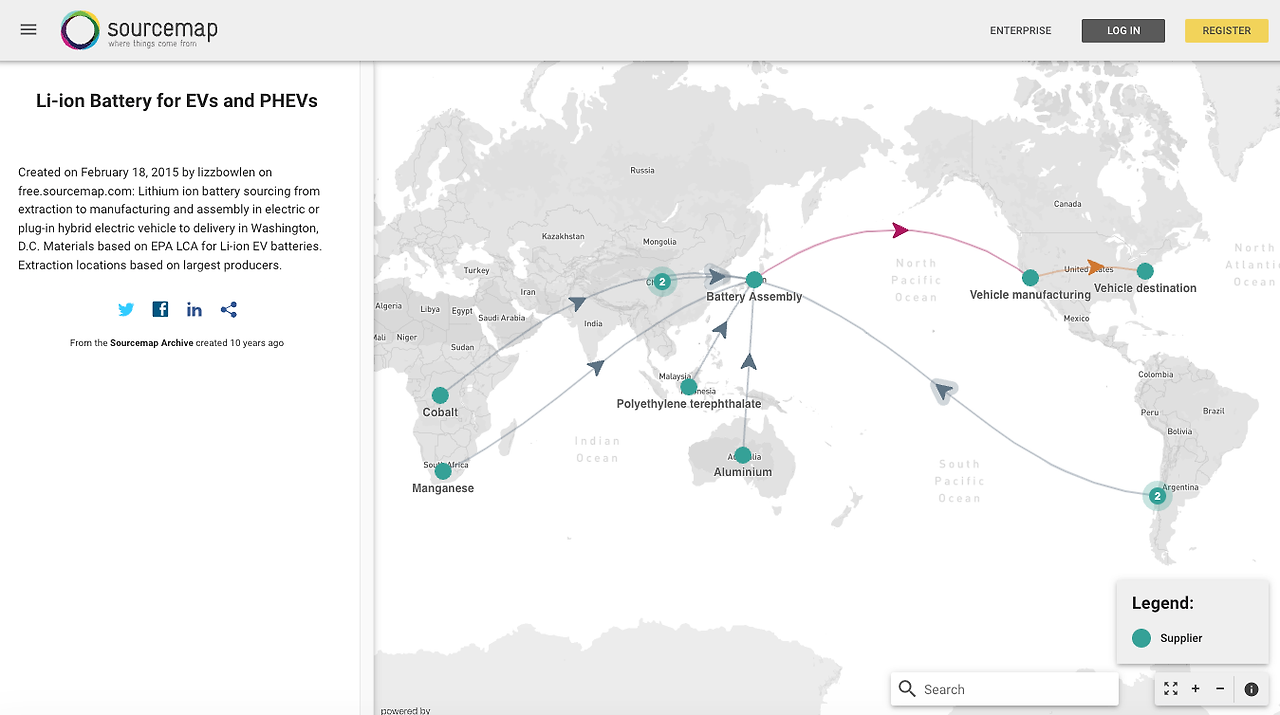Screen dimensions: 1280x715
Task: Select the Cobalt supplier marker
Action: point(440,396)
